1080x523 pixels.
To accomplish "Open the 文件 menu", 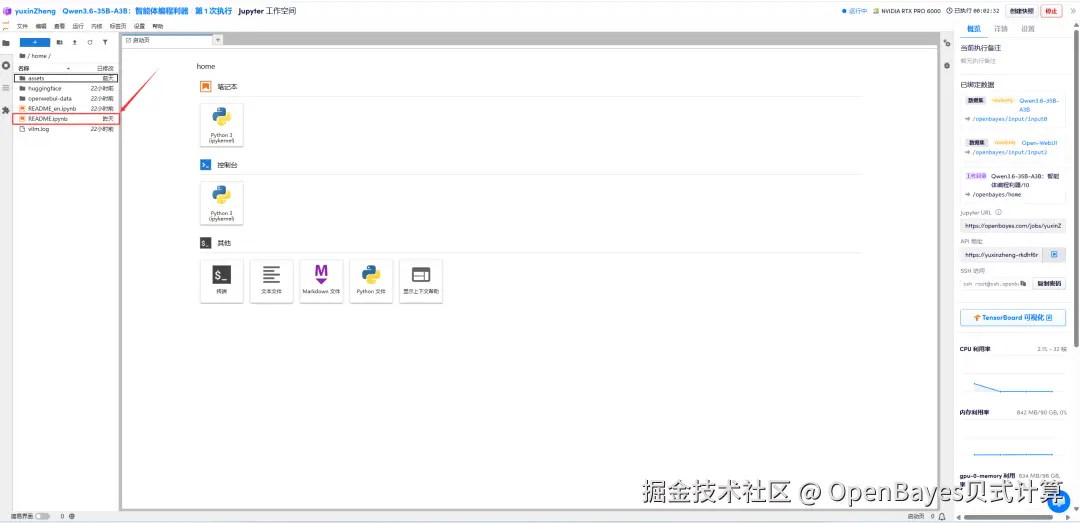I will click(22, 26).
